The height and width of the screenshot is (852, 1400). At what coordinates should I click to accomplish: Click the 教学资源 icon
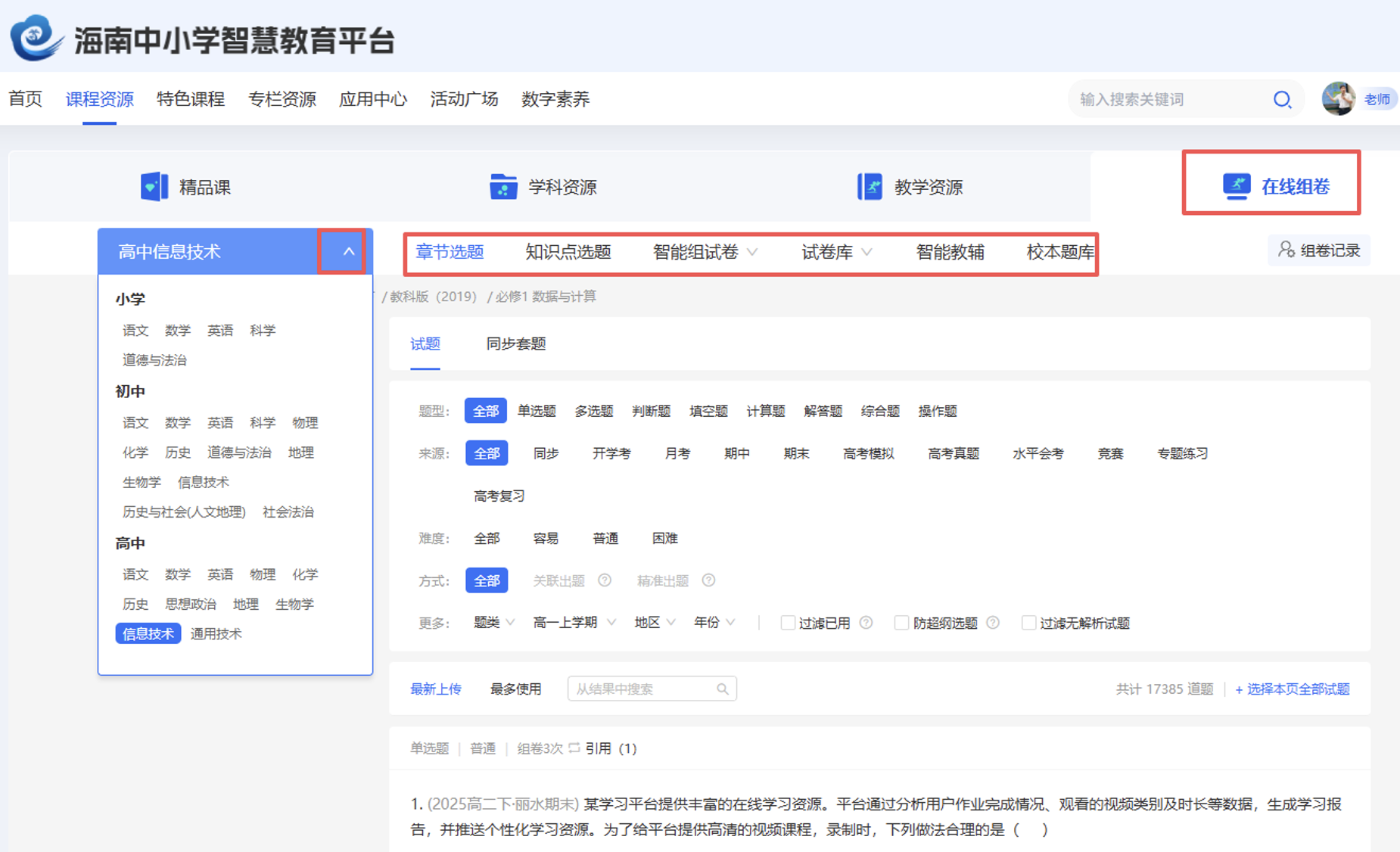[870, 187]
